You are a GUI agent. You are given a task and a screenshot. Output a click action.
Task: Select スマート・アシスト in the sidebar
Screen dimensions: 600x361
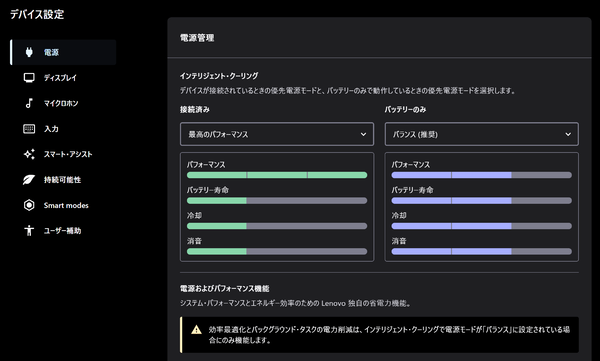[x=63, y=154]
